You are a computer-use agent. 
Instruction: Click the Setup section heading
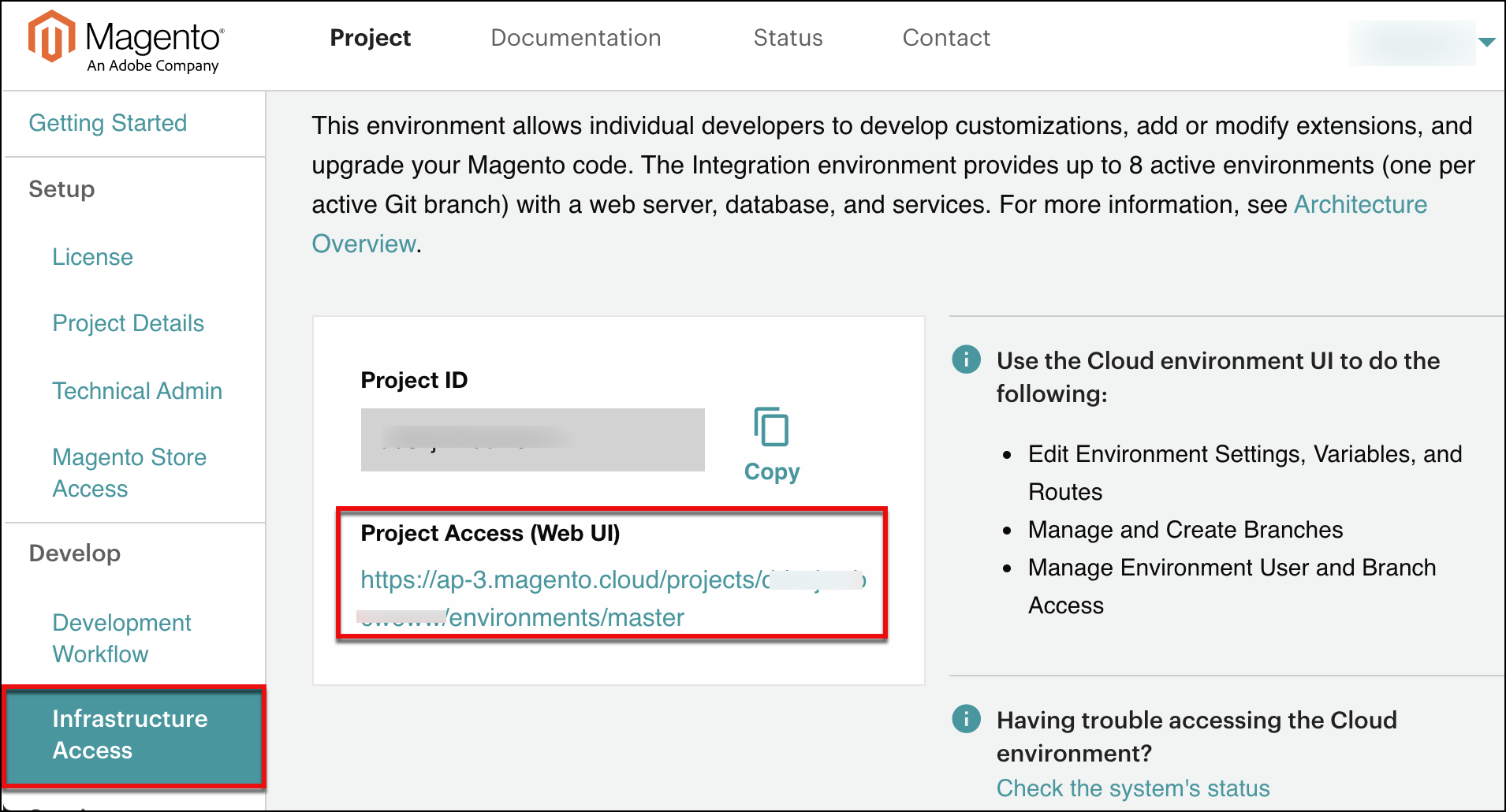(x=62, y=189)
